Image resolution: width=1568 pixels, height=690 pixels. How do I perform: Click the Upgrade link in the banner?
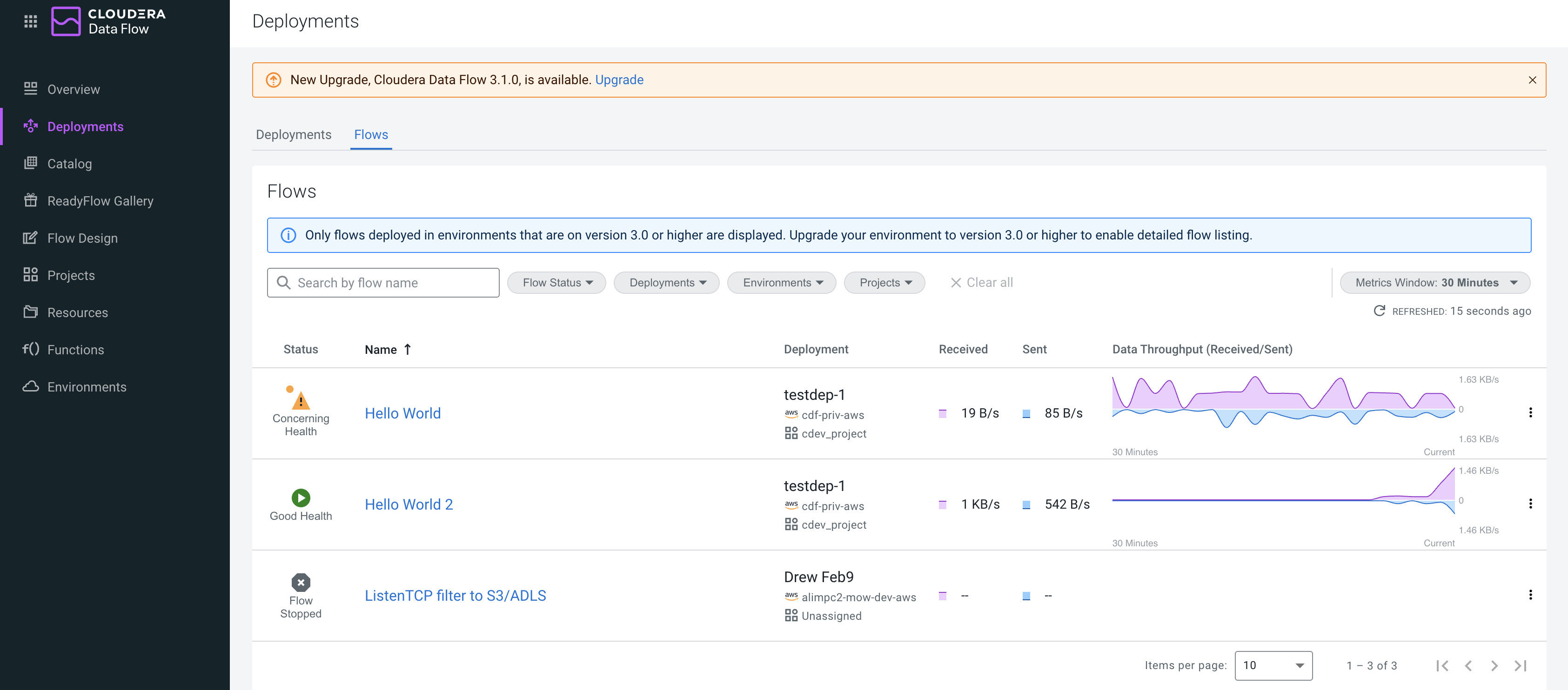click(619, 80)
